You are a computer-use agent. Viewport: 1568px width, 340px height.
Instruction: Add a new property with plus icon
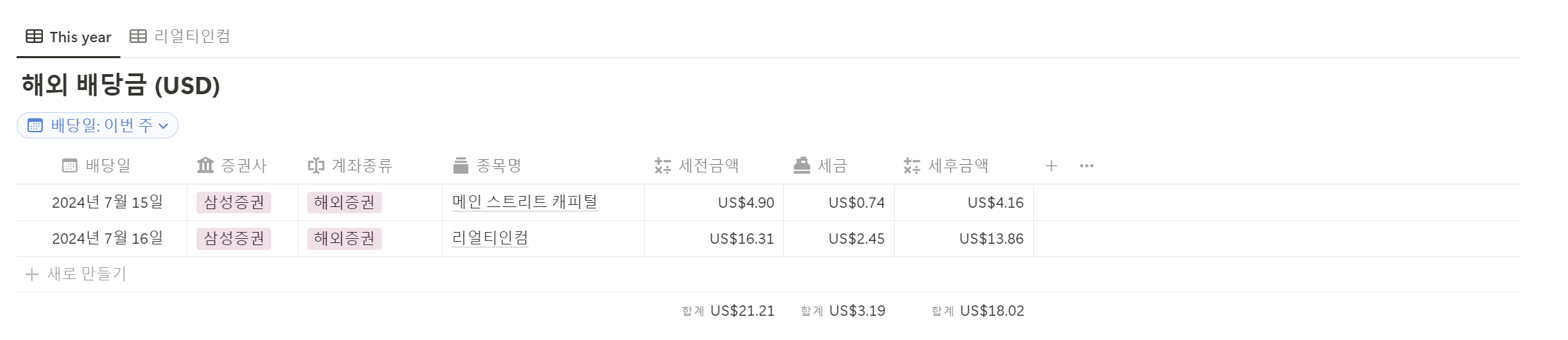pos(1051,165)
